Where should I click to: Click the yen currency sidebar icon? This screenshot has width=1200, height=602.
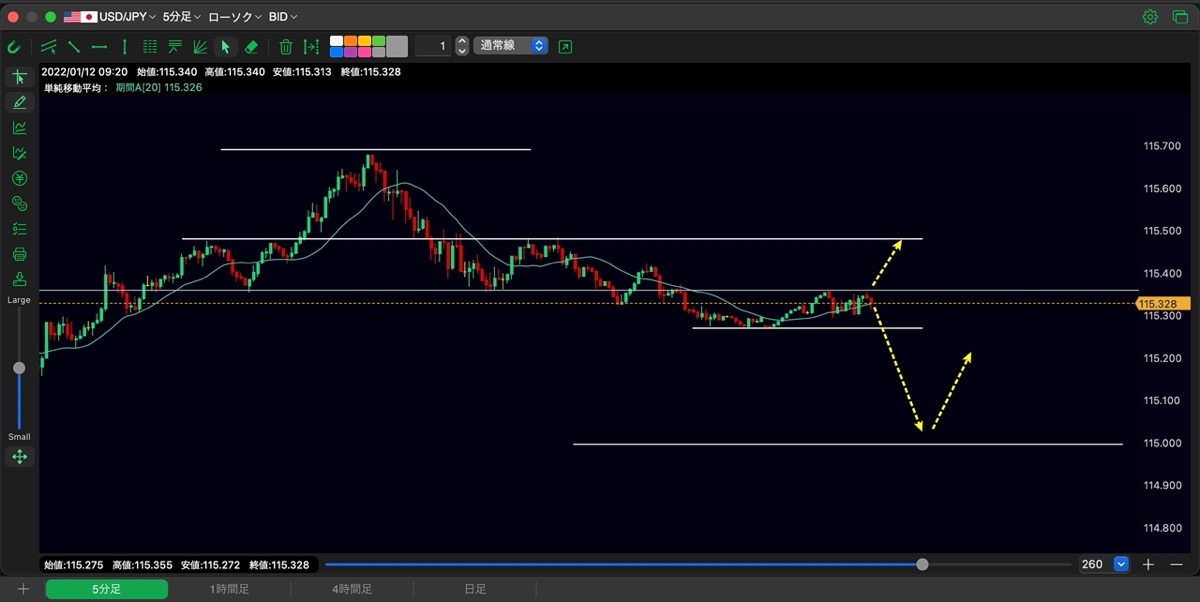(x=19, y=178)
